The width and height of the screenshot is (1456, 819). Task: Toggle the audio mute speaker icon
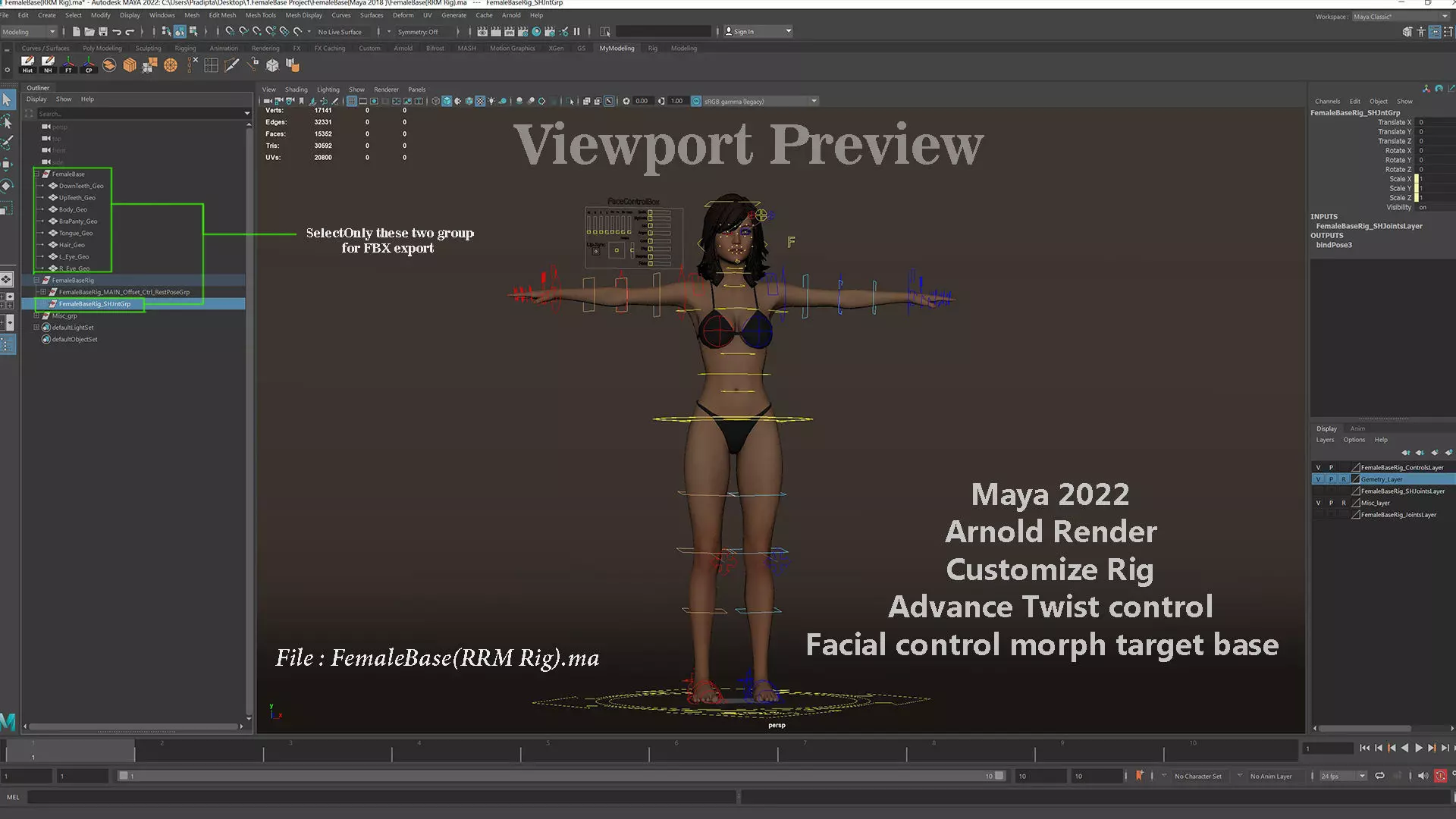(x=1423, y=776)
